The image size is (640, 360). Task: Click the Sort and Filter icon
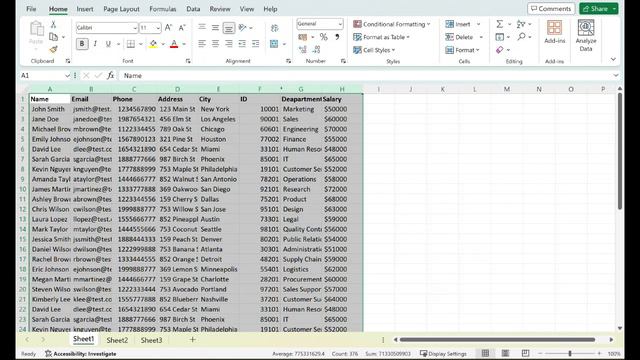click(x=521, y=24)
